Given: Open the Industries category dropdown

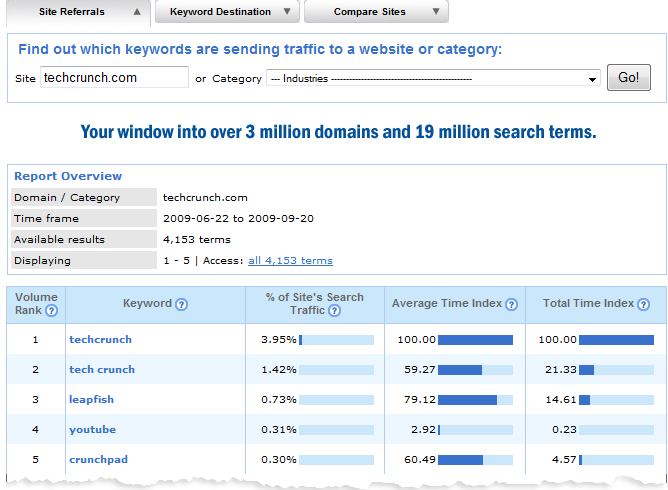Looking at the screenshot, I should (433, 78).
